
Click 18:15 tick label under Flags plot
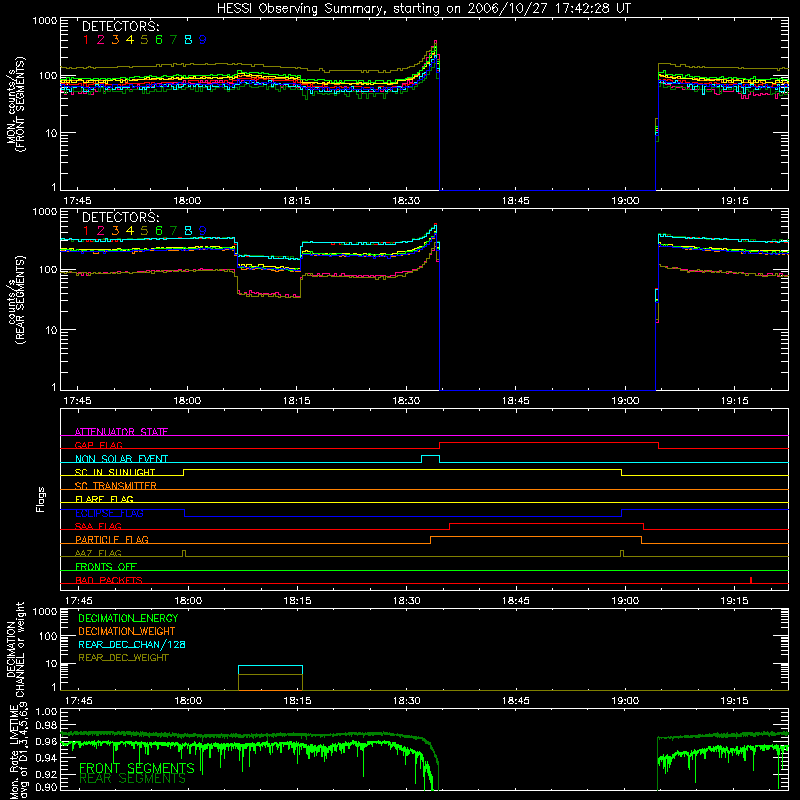pyautogui.click(x=297, y=601)
